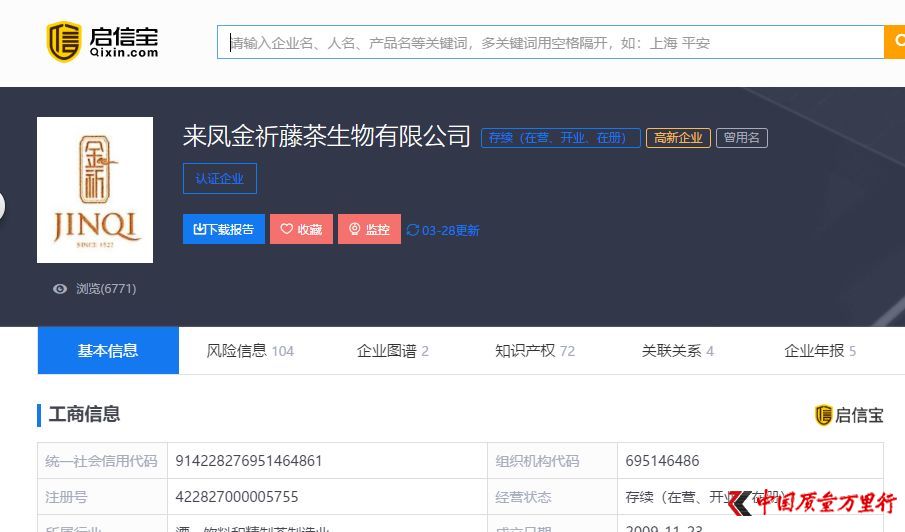Open the 企业图谱 tab
This screenshot has height=532, width=905.
(x=392, y=351)
